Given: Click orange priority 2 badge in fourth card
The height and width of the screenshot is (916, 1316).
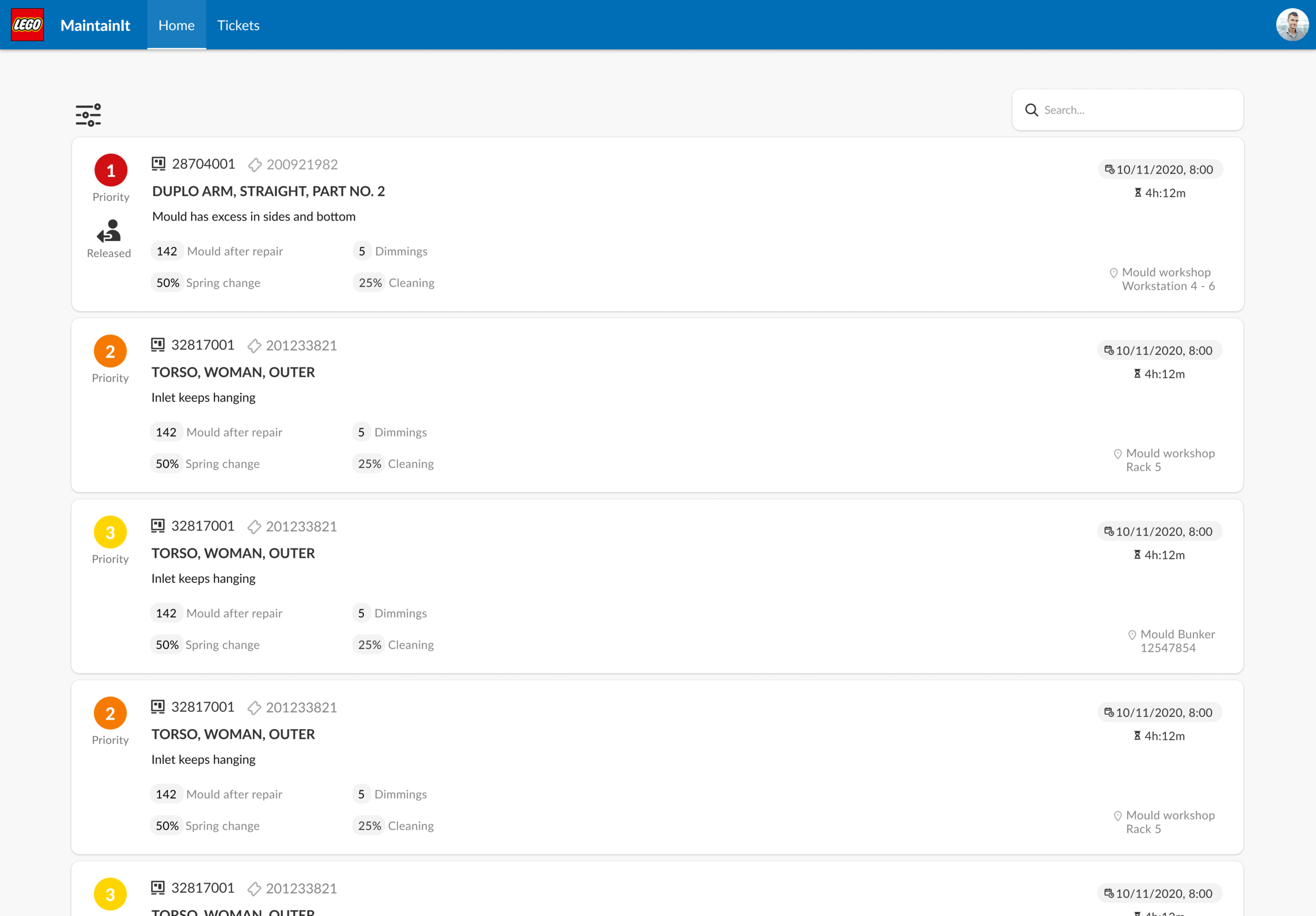Looking at the screenshot, I should 110,713.
